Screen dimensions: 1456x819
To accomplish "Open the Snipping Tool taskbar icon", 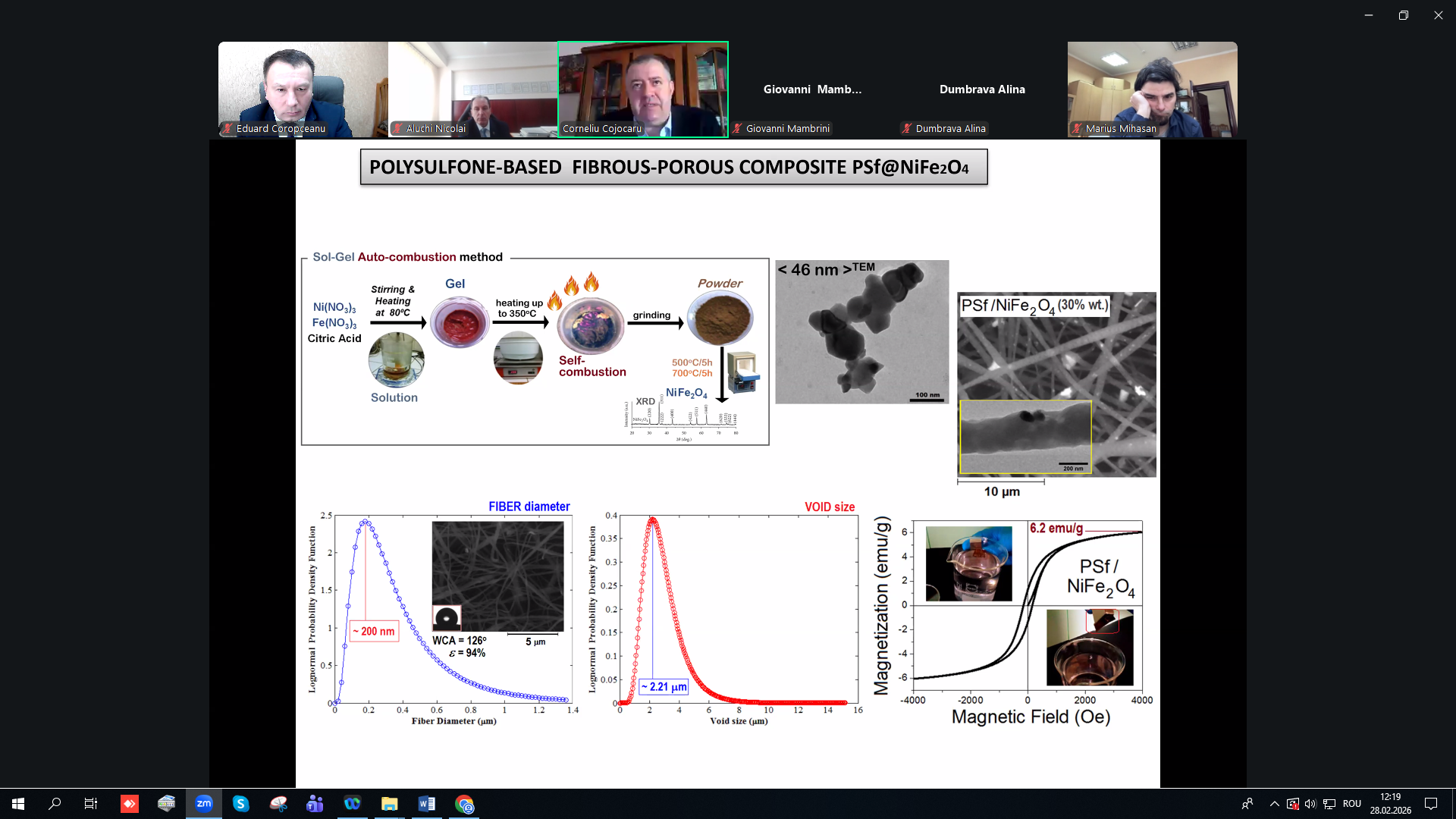I will point(278,804).
